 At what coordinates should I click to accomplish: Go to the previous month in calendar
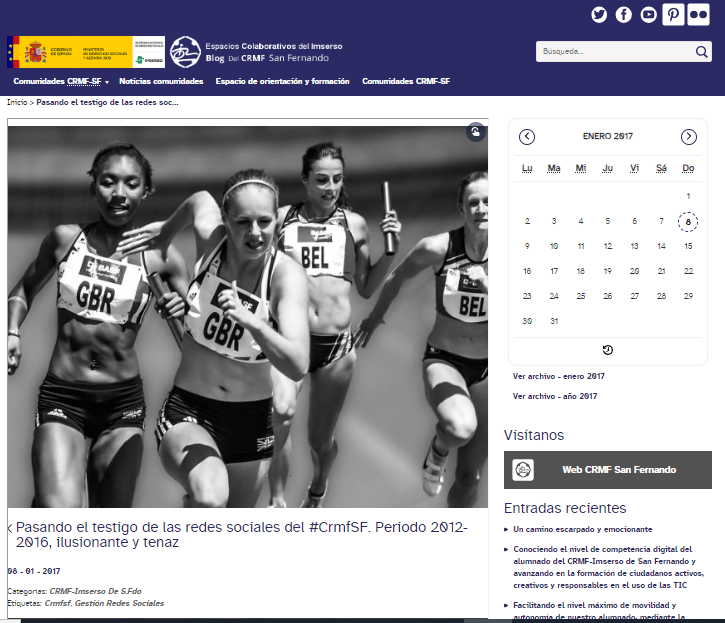(527, 137)
